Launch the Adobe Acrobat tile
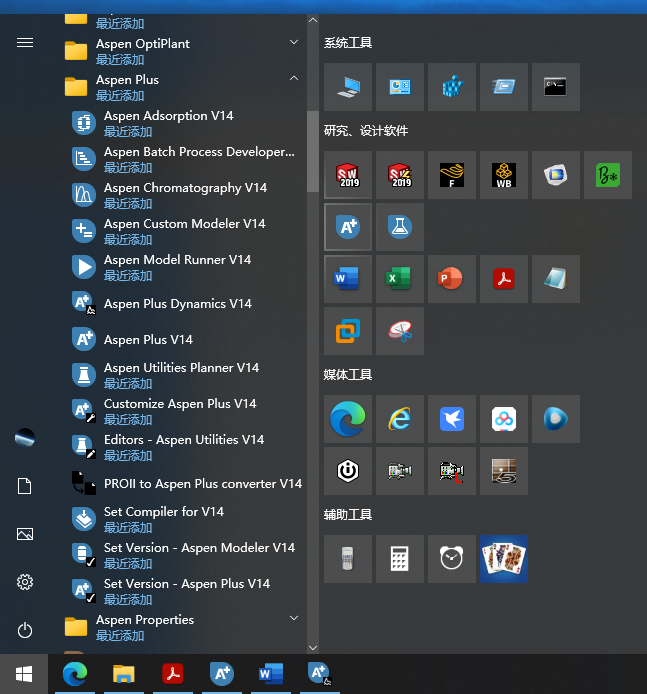Screen dimensions: 647x694 (504, 279)
